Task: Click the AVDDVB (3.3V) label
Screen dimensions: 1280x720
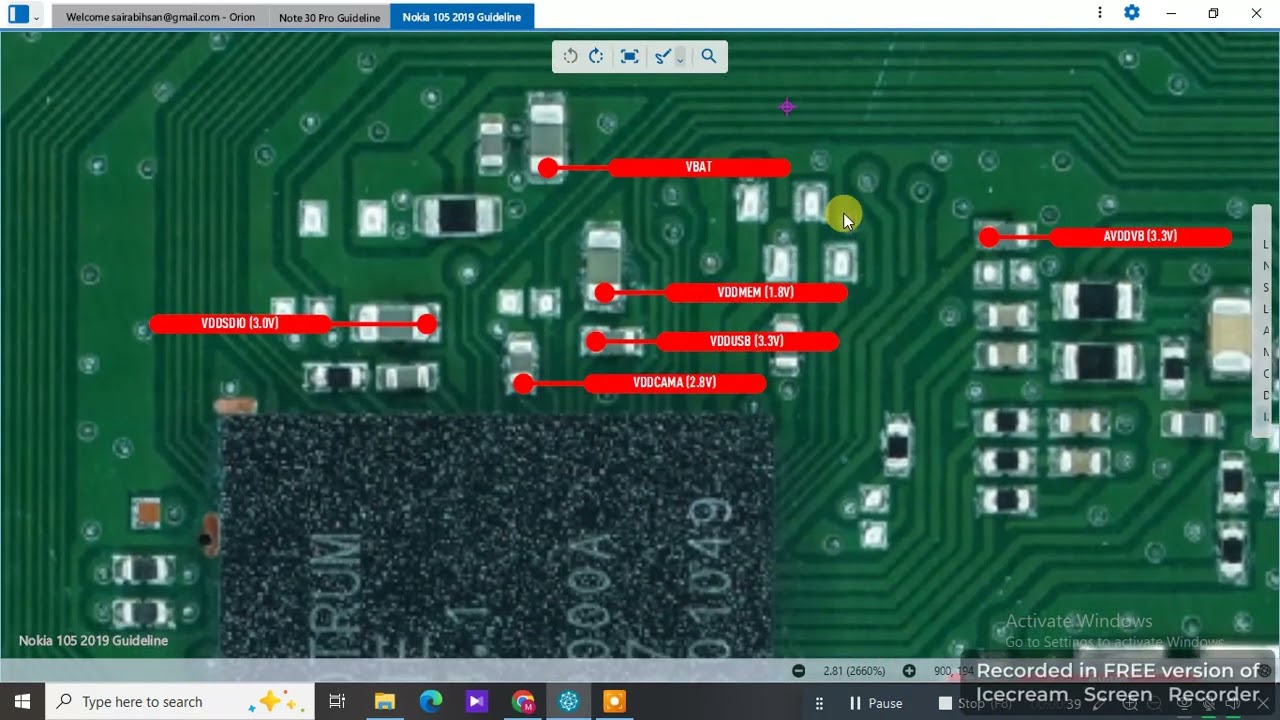Action: [1140, 237]
